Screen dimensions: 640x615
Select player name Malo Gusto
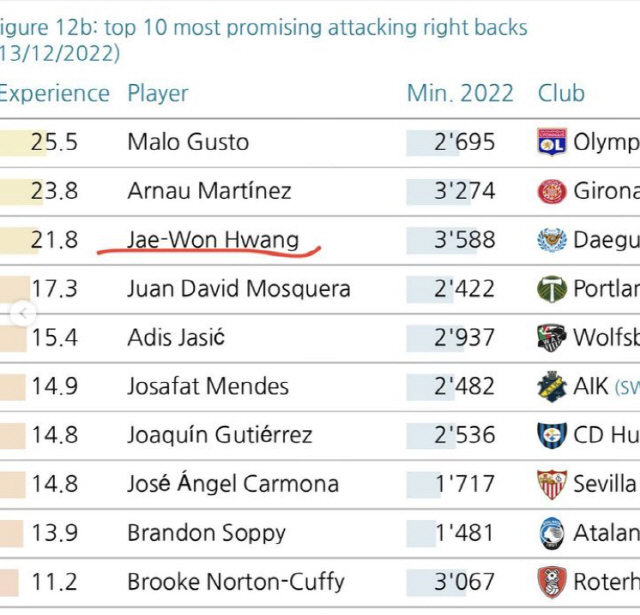188,142
